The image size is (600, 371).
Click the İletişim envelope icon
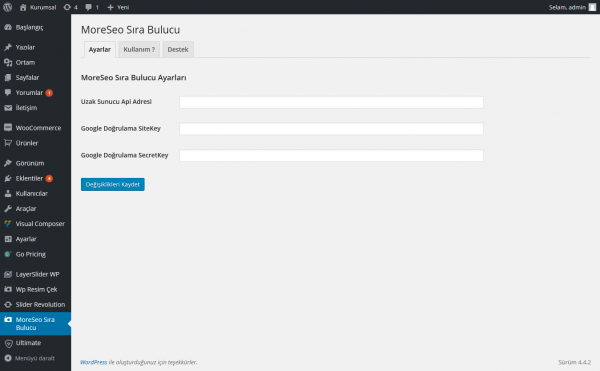[x=8, y=108]
